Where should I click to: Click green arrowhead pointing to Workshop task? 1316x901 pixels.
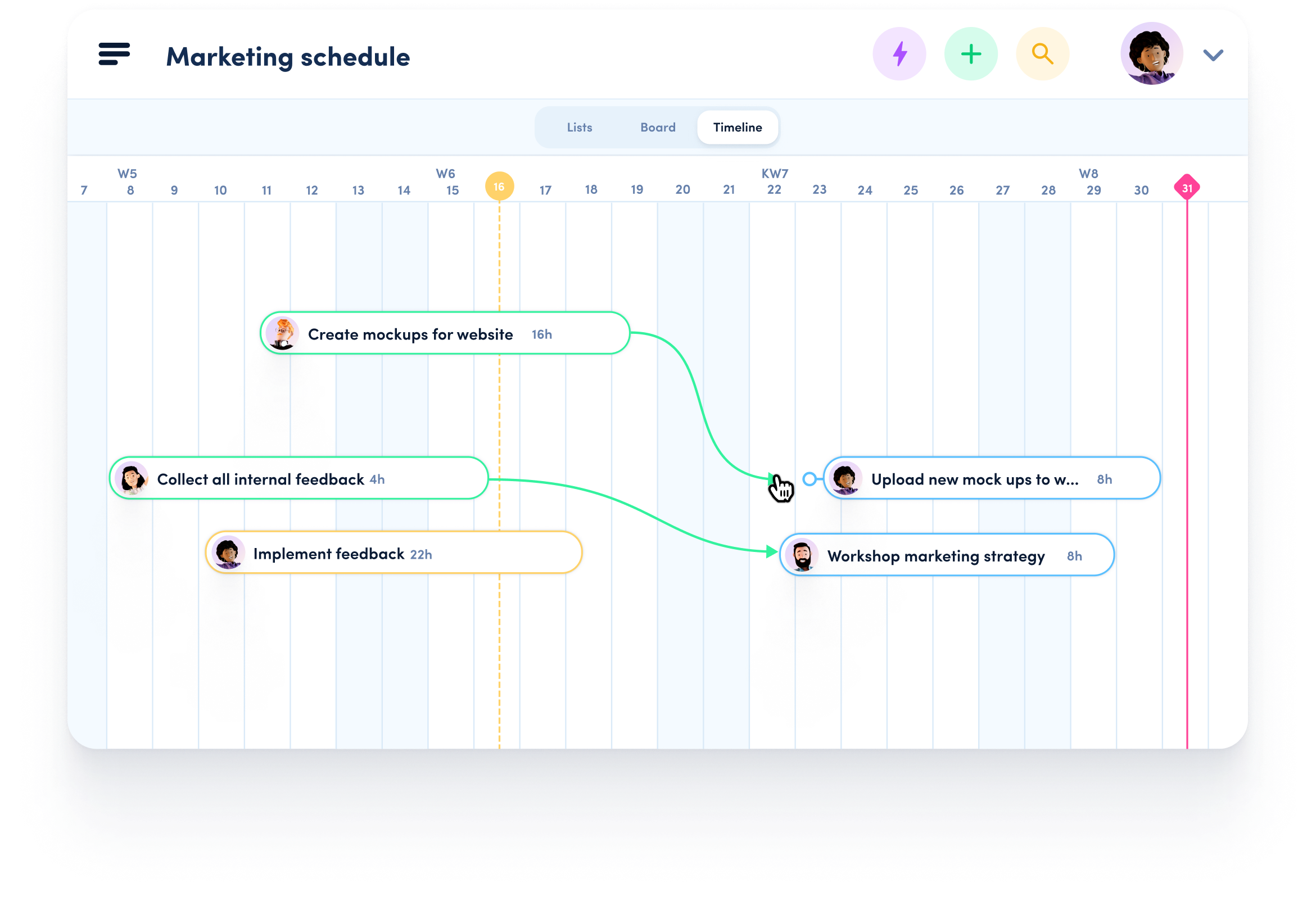(x=771, y=551)
